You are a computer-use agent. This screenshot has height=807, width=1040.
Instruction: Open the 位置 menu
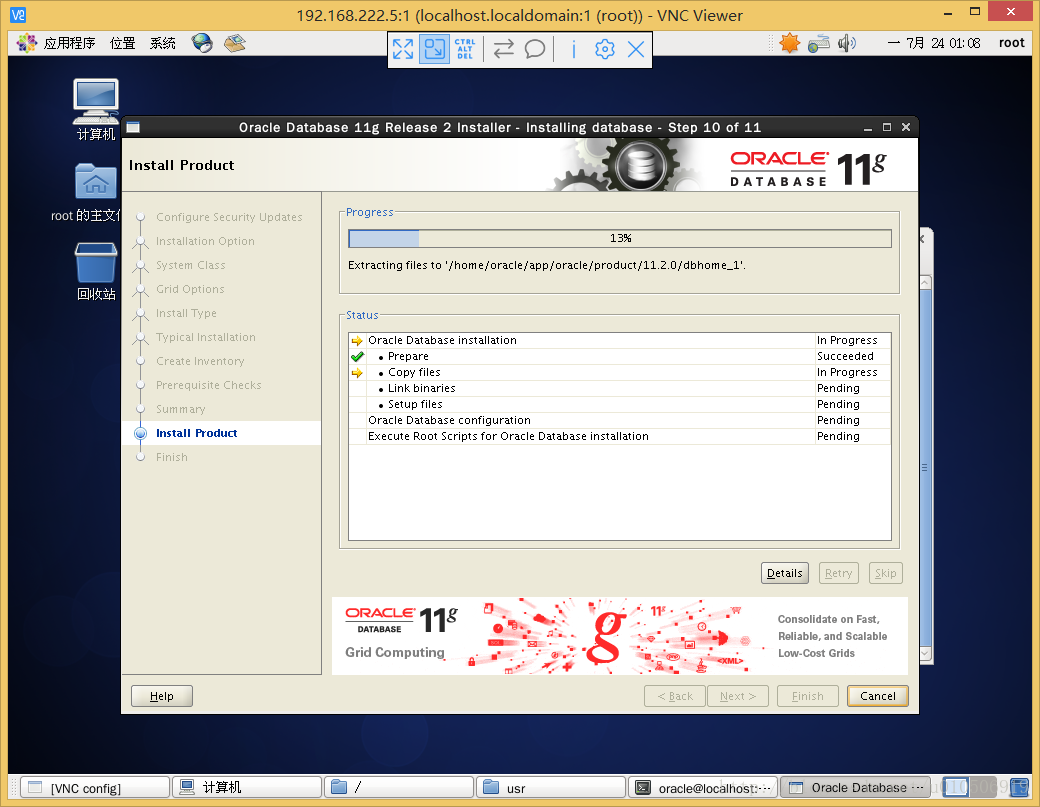coord(122,43)
